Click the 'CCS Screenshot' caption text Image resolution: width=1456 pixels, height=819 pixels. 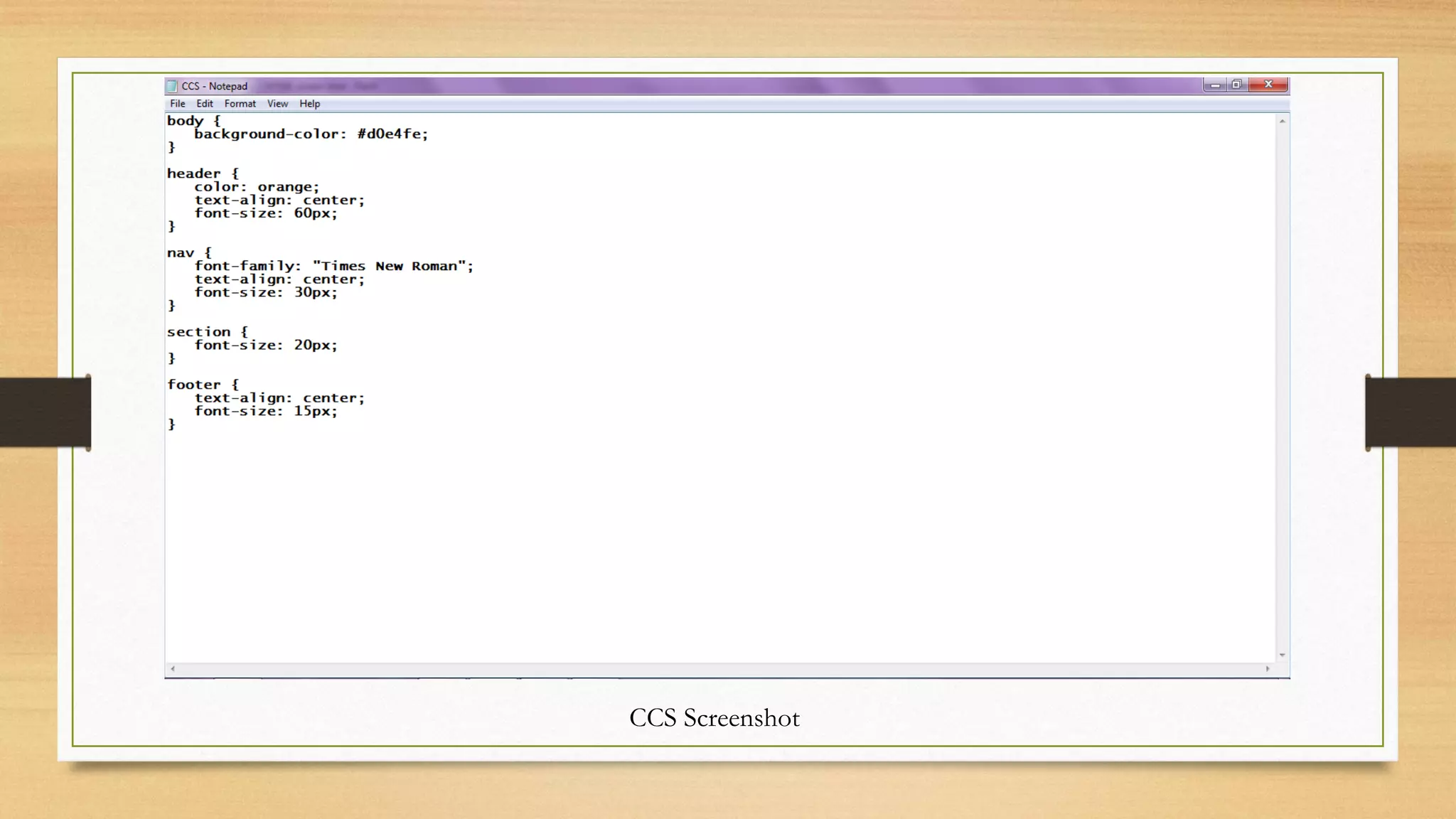[x=714, y=718]
